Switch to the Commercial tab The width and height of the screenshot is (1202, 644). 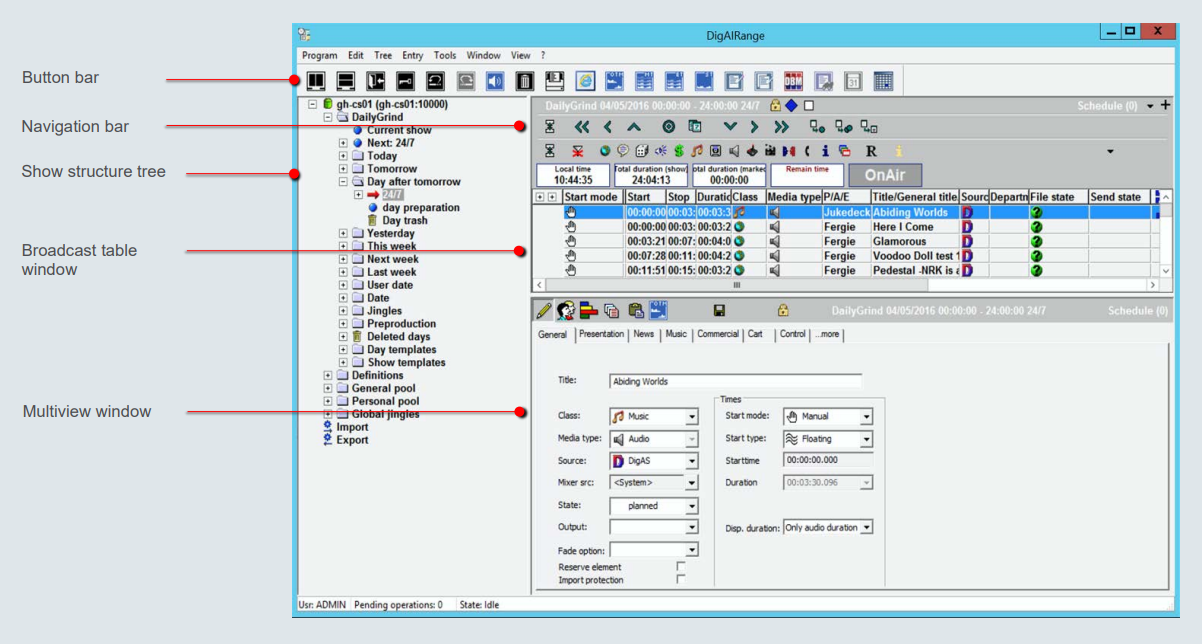(718, 334)
